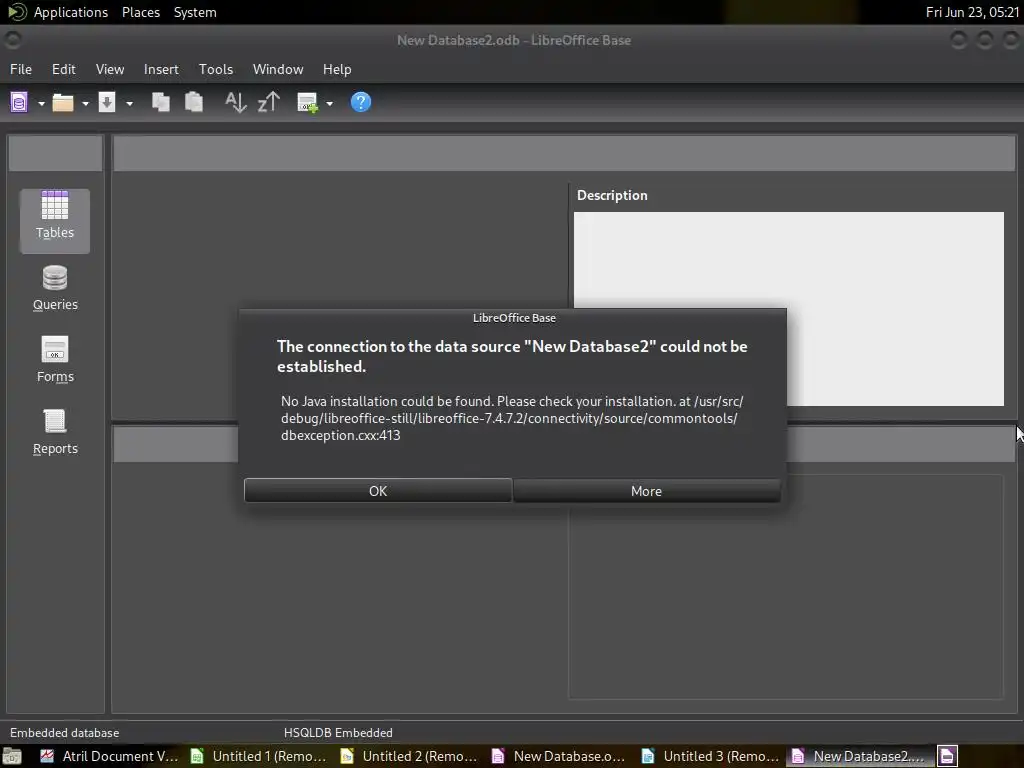Open the Insert menu
Screen dimensions: 1024x768
tap(161, 69)
